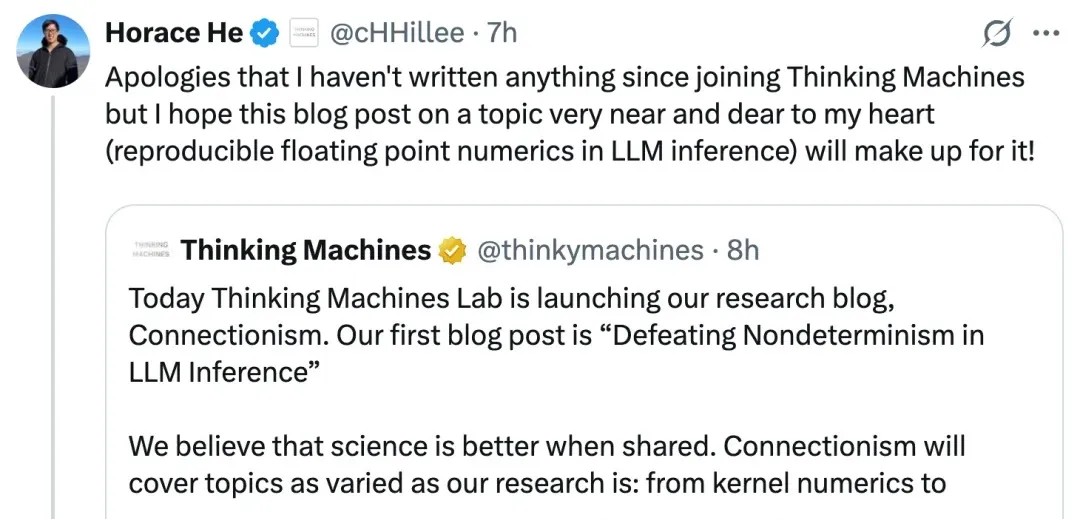This screenshot has height=519, width=1080.
Task: Click the Thinking Machines logo in quoted tweet
Action: click(151, 250)
